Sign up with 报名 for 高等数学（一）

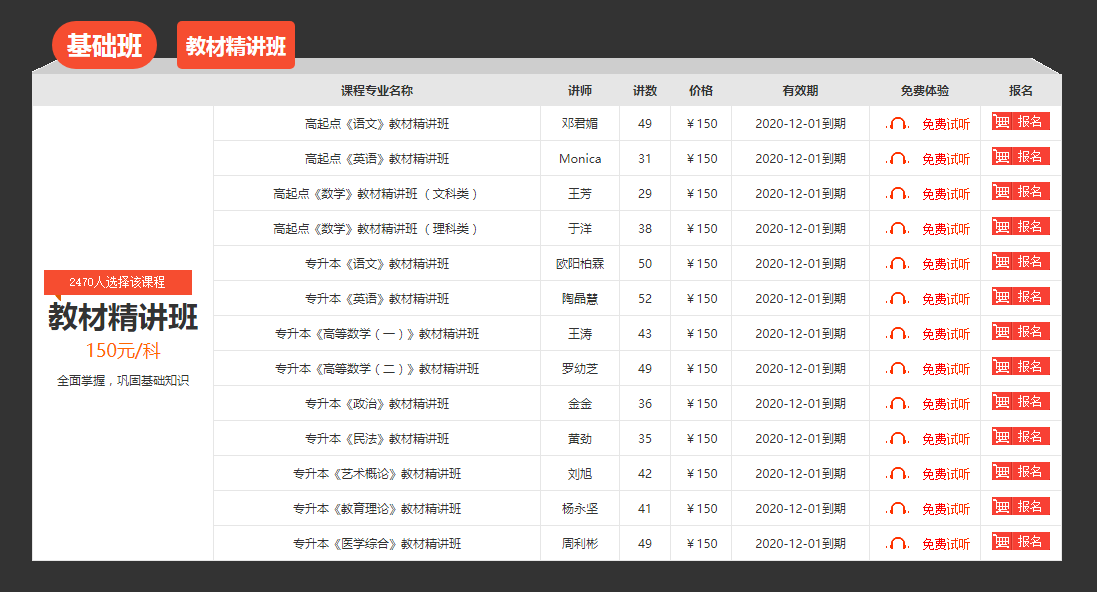pyautogui.click(x=1021, y=332)
